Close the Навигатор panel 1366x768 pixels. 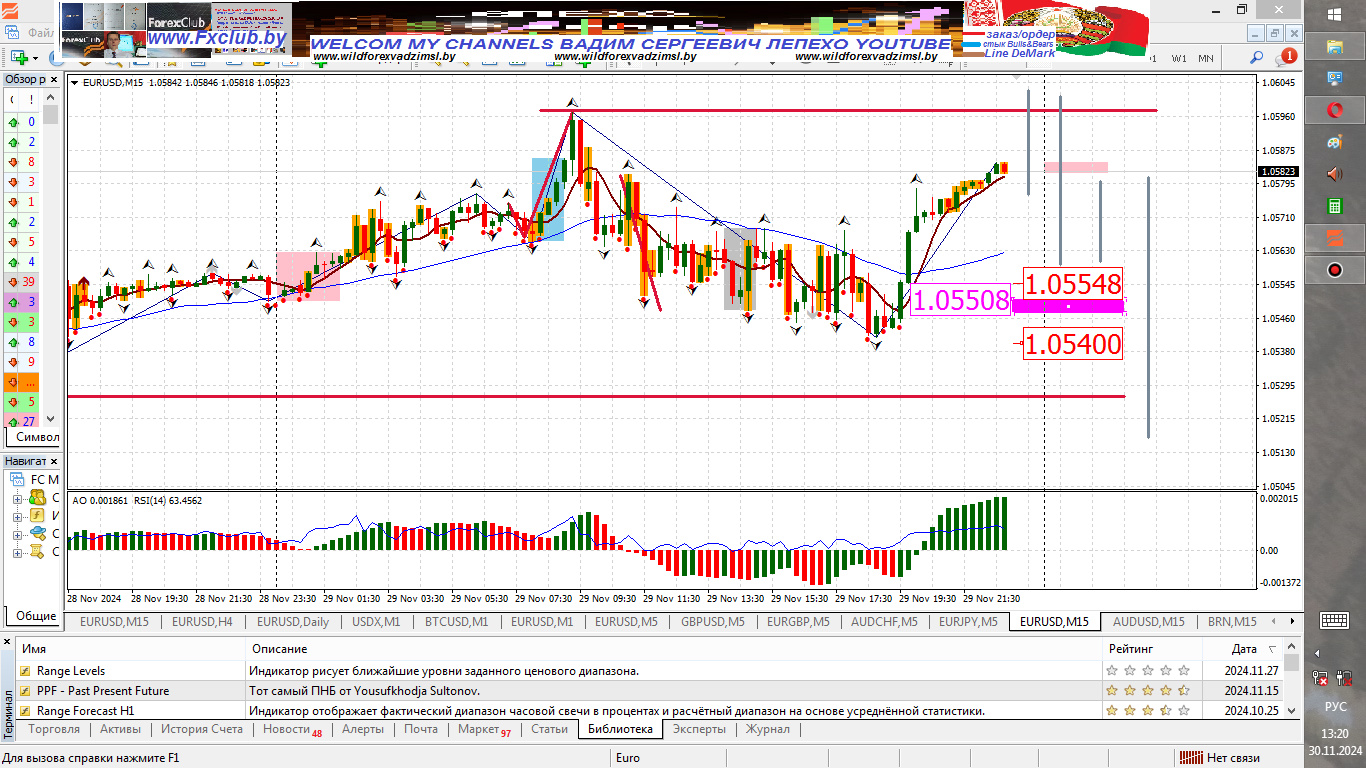coord(54,461)
